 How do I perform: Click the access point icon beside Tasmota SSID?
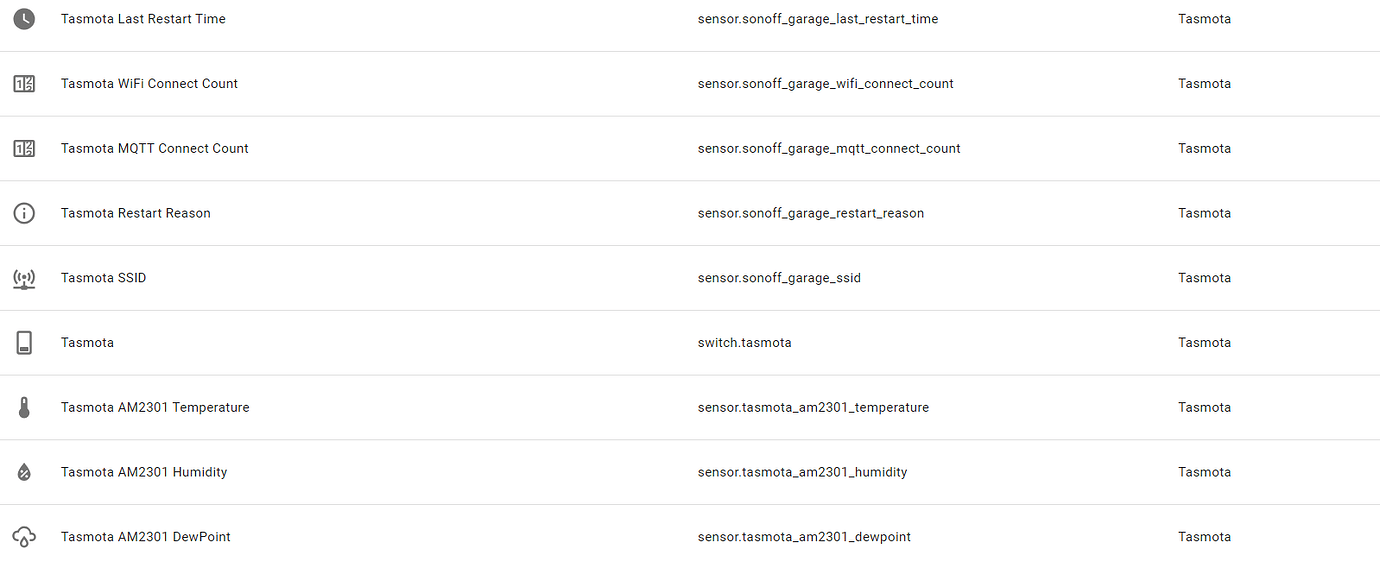click(24, 278)
